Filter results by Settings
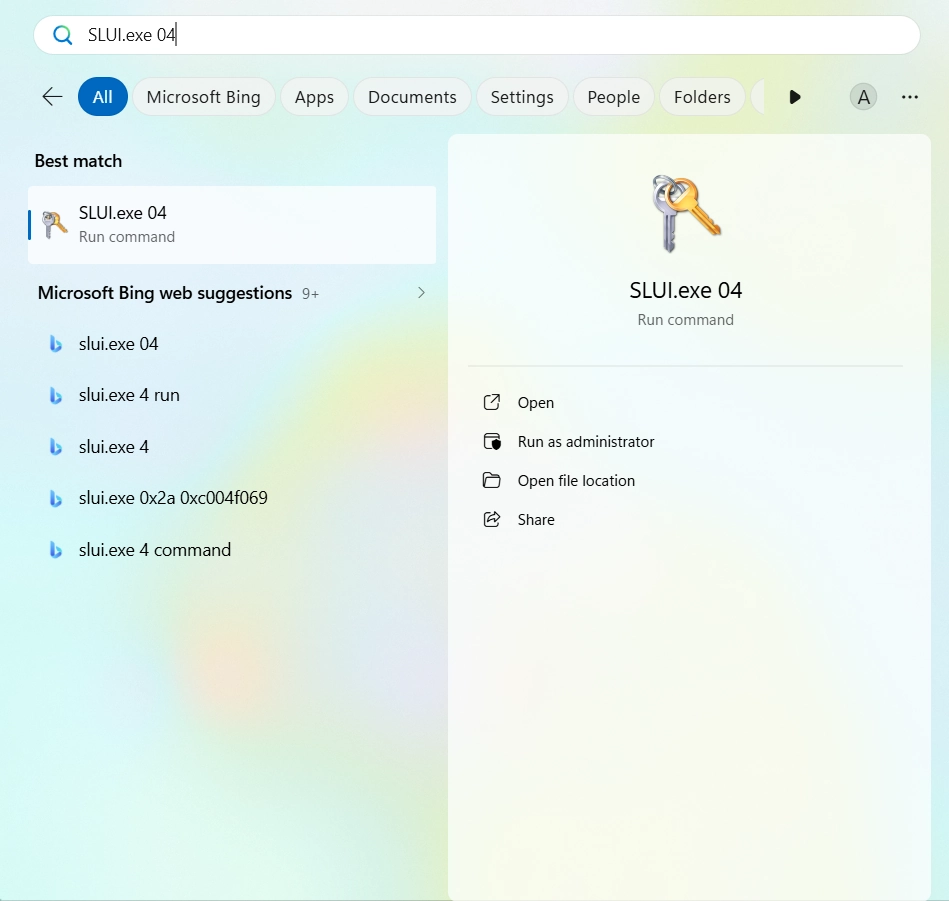The width and height of the screenshot is (949, 901). pyautogui.click(x=522, y=97)
